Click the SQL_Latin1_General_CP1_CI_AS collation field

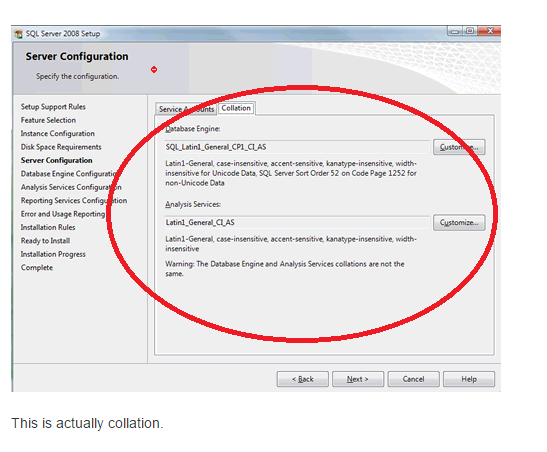pos(297,147)
